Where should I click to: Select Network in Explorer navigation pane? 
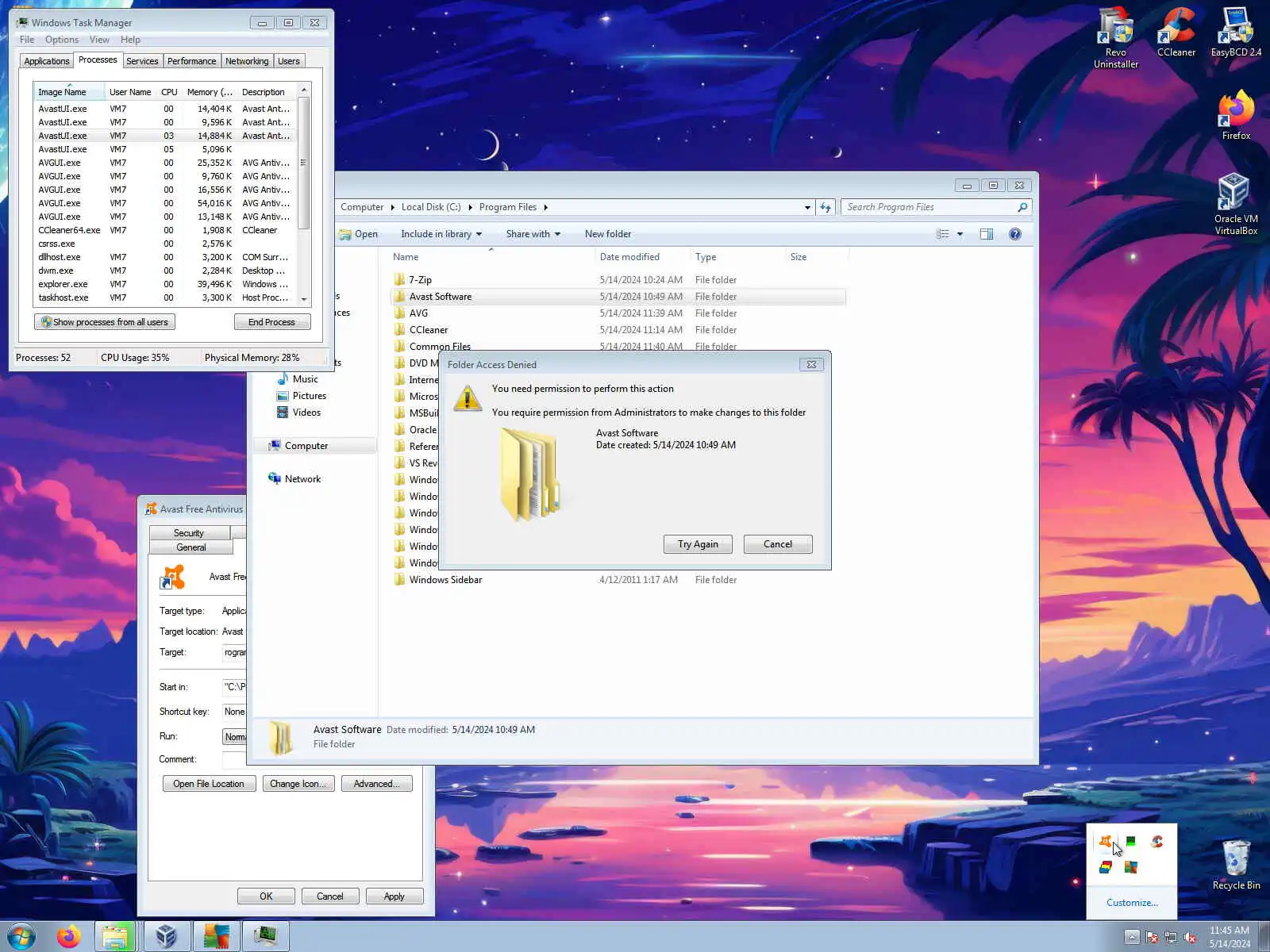click(302, 479)
